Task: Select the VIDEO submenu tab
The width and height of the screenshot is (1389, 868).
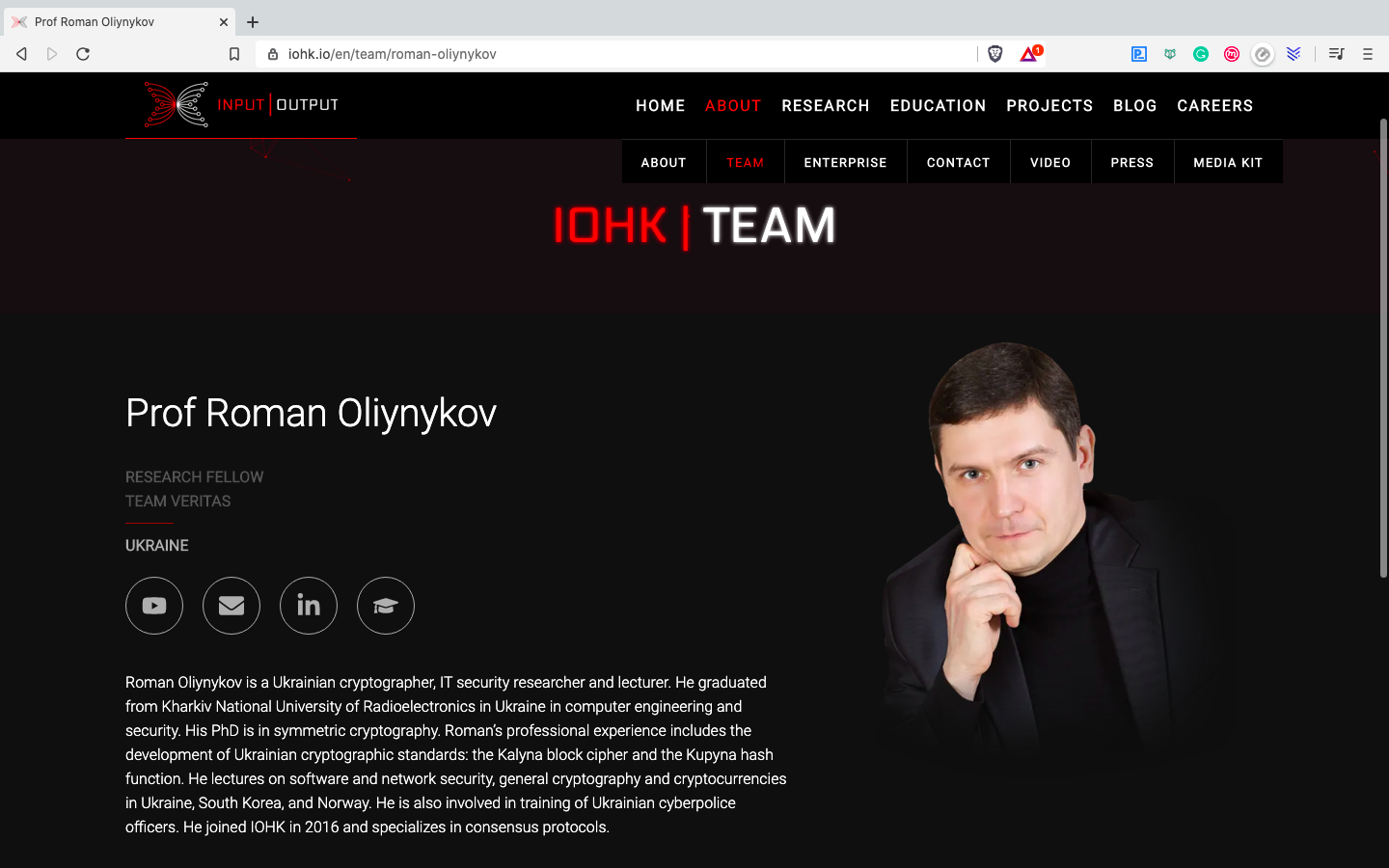Action: point(1050,162)
